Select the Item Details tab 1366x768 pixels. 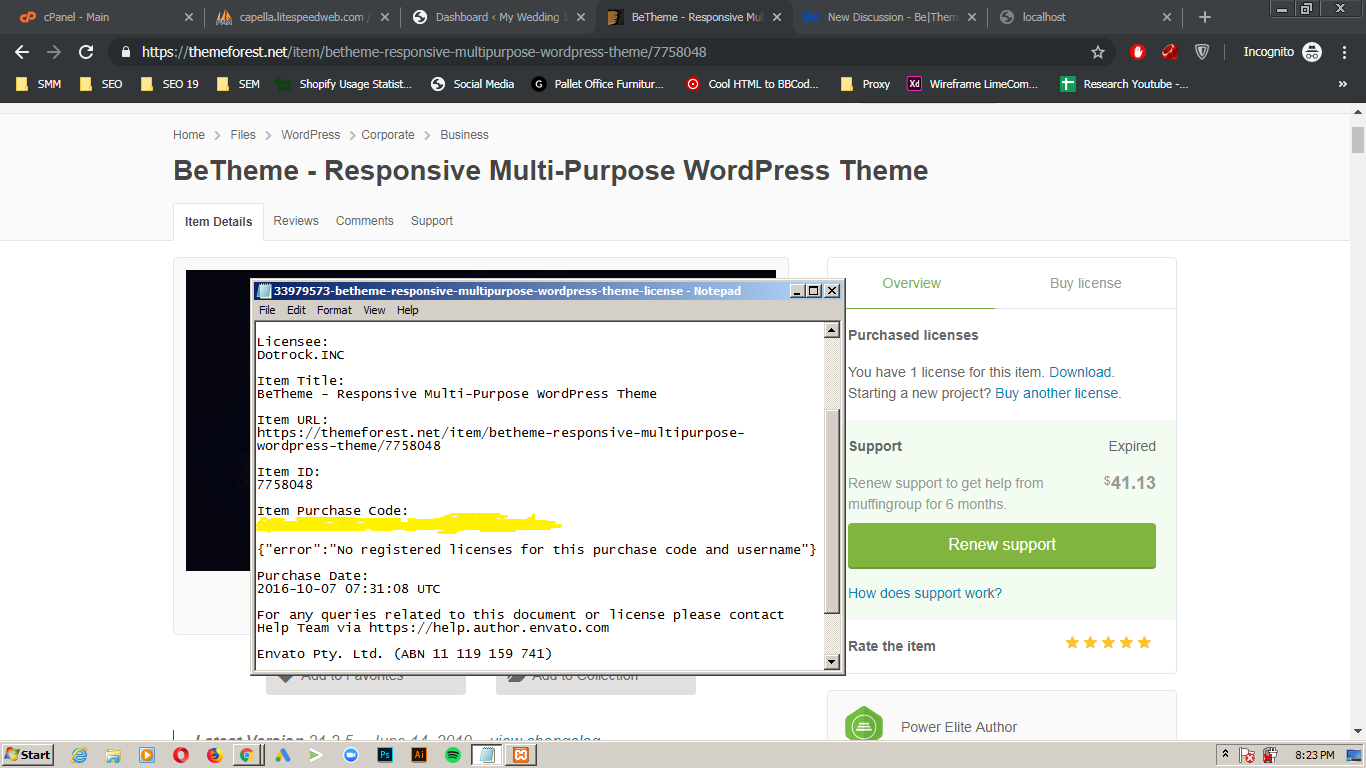click(x=219, y=222)
